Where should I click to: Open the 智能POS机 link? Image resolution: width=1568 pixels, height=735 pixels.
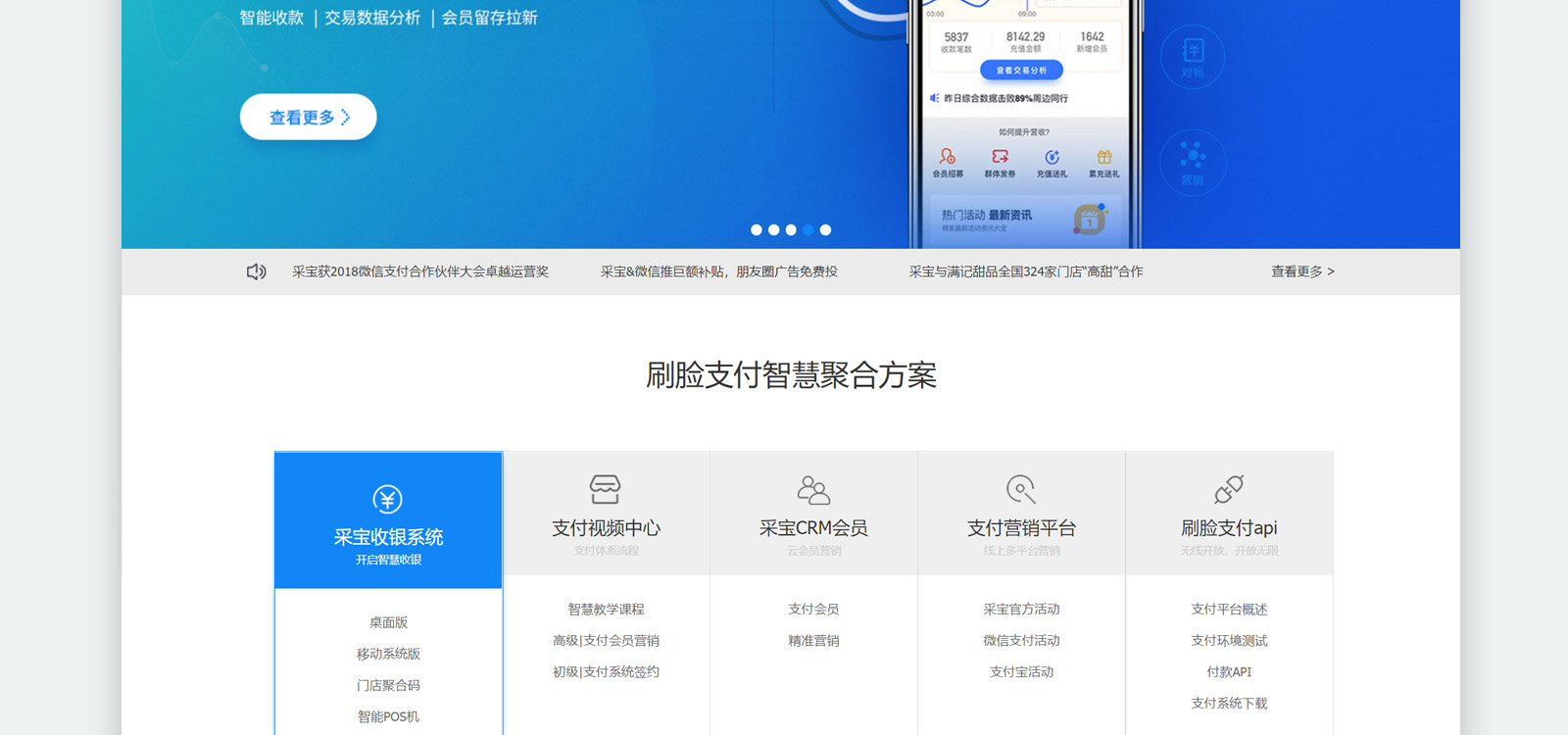(388, 716)
